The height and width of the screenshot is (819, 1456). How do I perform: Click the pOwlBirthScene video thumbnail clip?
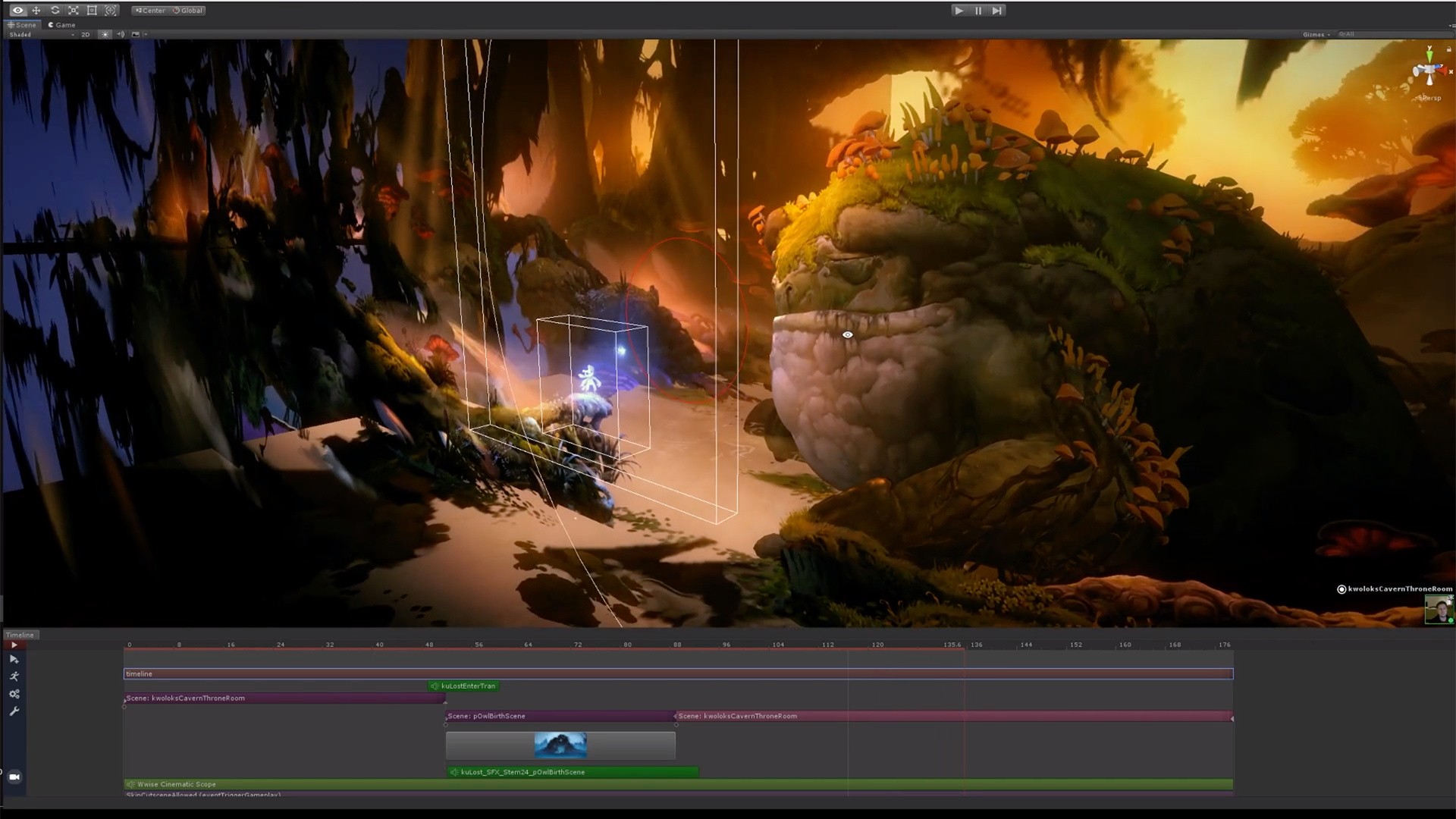[560, 745]
